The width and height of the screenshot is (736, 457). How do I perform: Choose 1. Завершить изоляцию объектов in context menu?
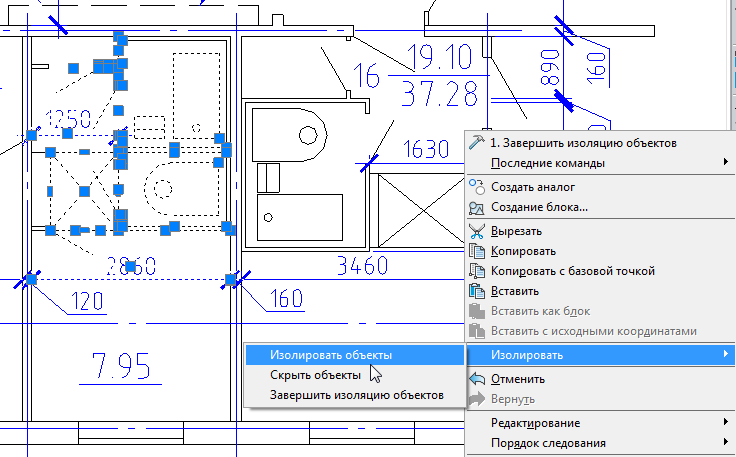[600, 143]
